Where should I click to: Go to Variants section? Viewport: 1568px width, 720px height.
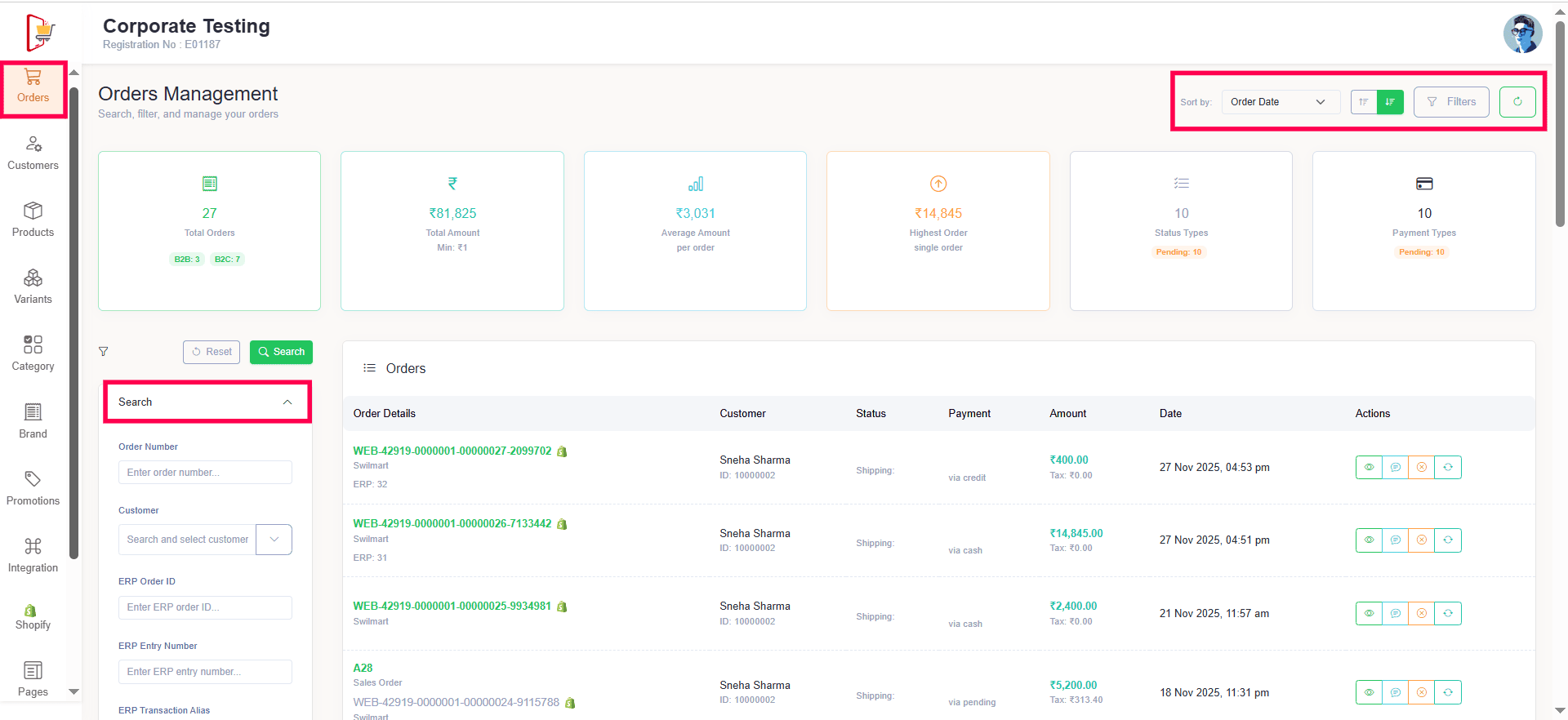[x=33, y=287]
